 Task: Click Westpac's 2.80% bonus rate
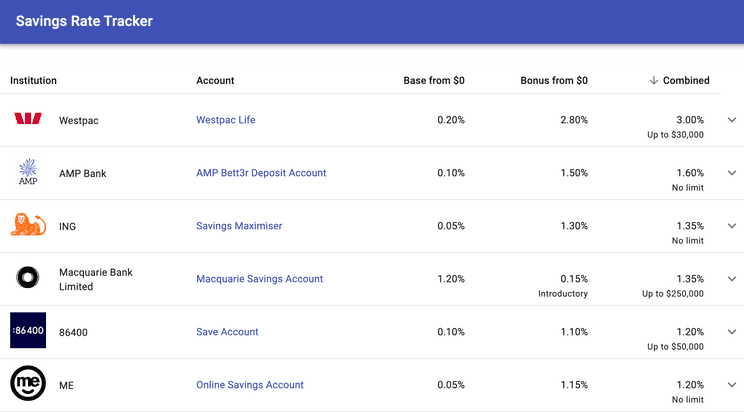pyautogui.click(x=574, y=120)
